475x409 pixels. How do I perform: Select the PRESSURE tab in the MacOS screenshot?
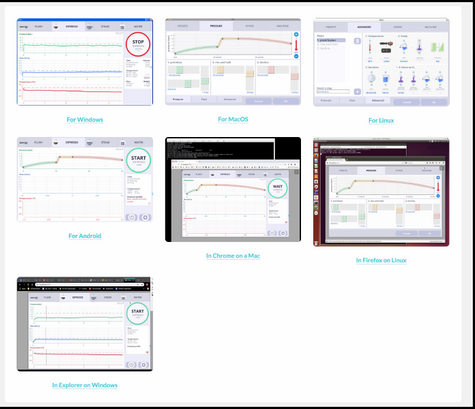[216, 26]
